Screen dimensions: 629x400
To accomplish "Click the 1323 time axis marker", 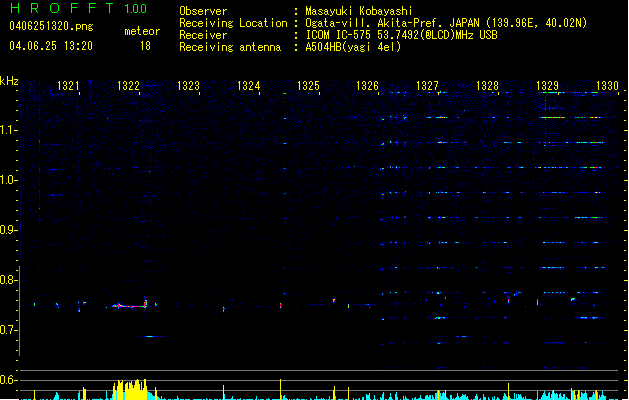I will [188, 86].
